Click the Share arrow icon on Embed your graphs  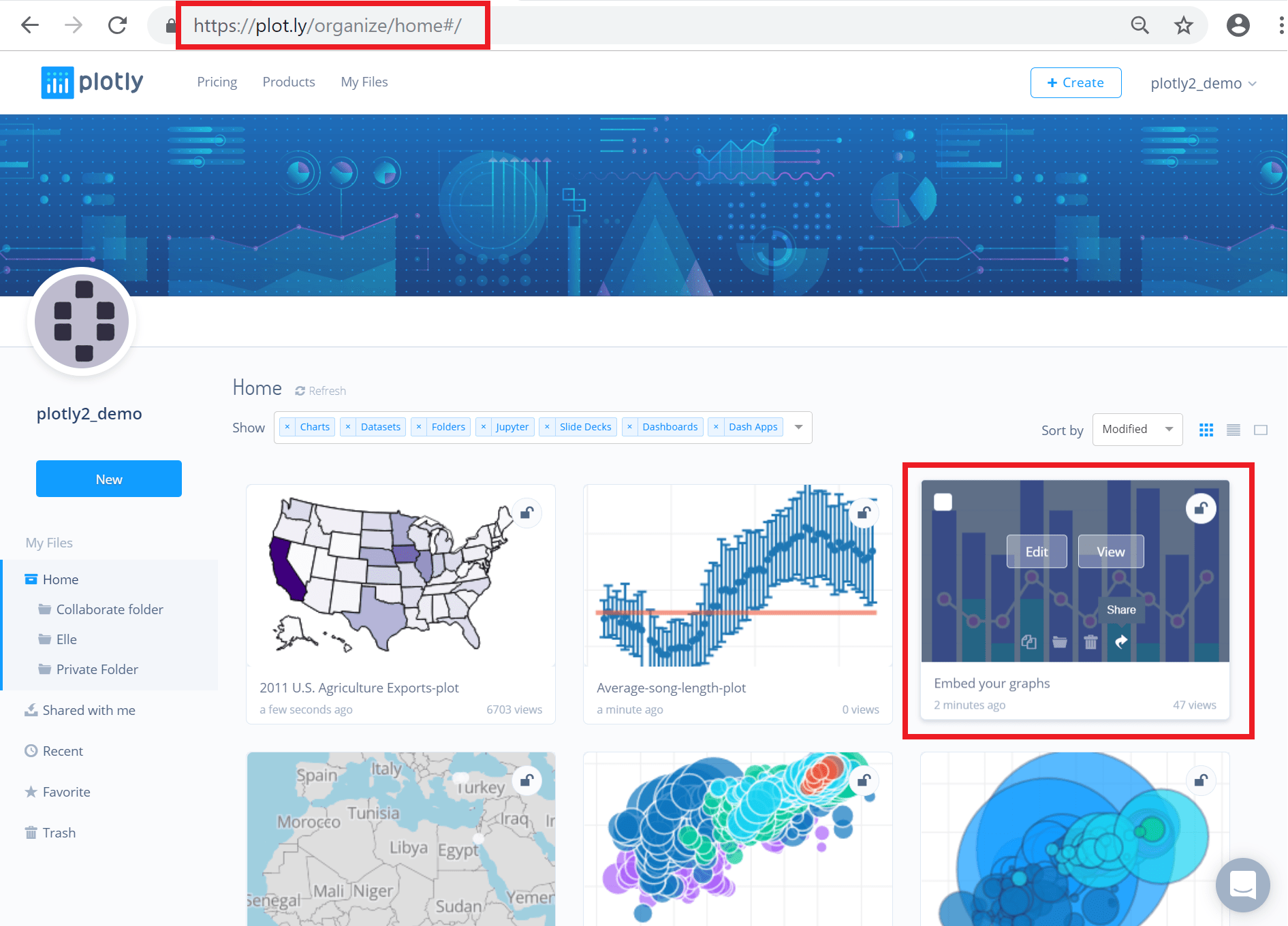1121,641
